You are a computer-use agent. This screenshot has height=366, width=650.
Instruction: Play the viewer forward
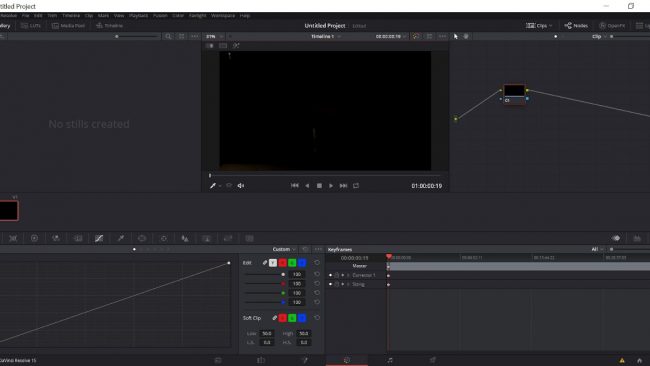331,186
